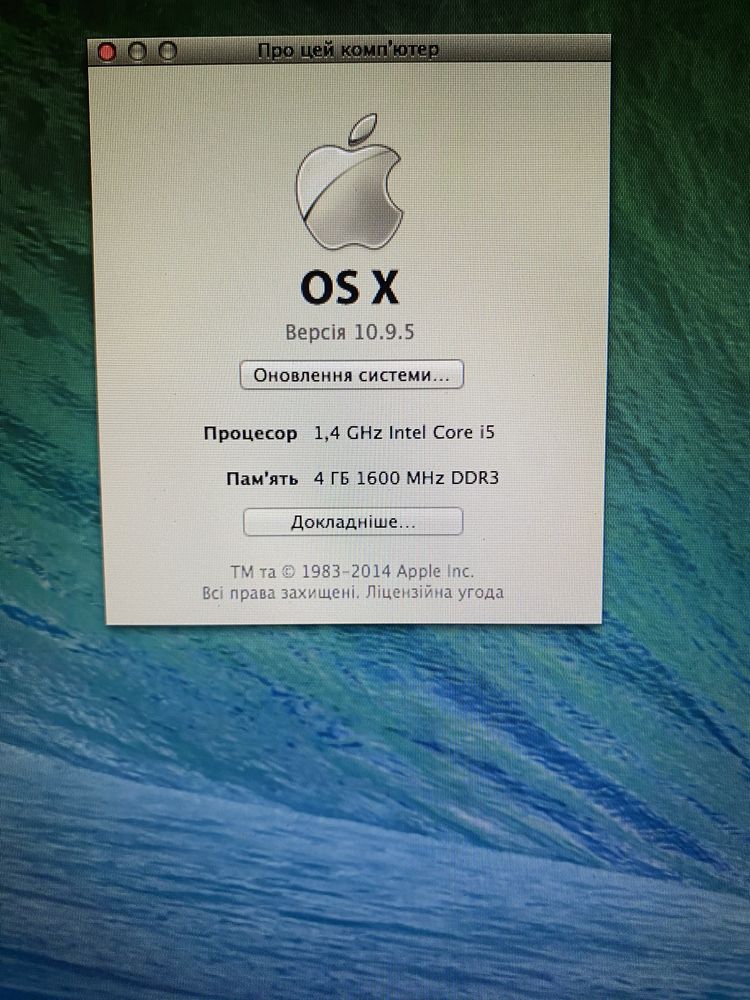This screenshot has width=750, height=1000.
Task: Click the Оновлення системи… button
Action: pos(351,374)
